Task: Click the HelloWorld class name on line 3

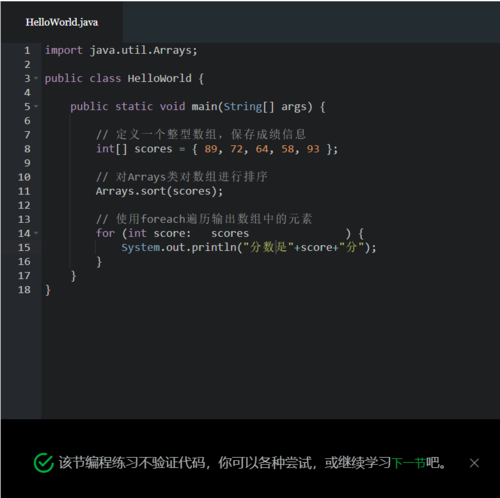Action: click(x=159, y=78)
